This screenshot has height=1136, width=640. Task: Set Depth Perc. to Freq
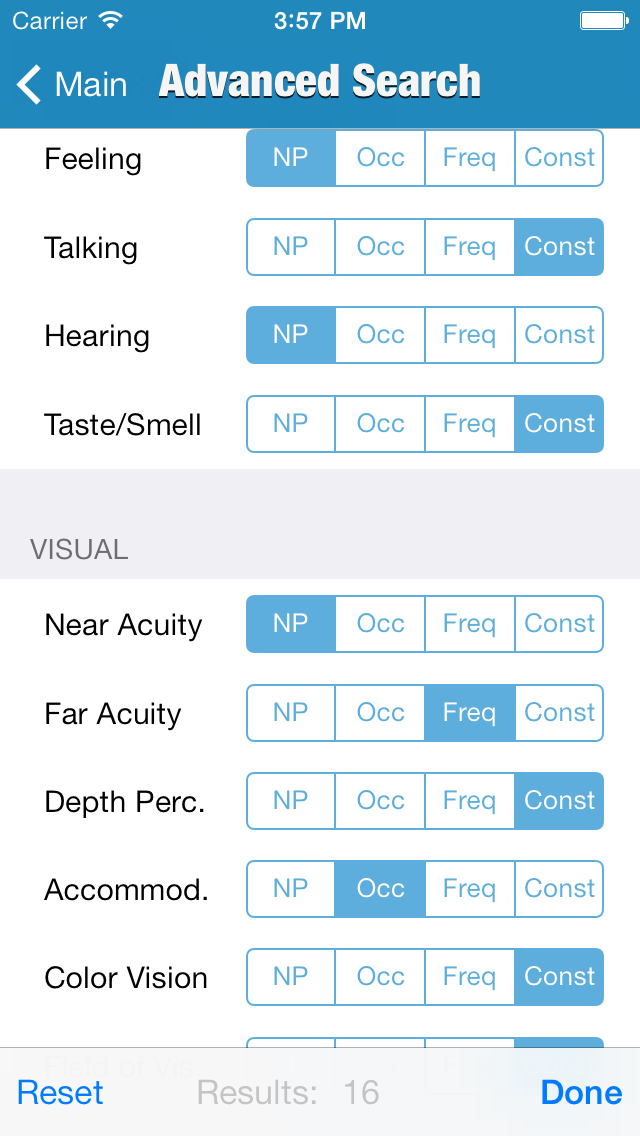pyautogui.click(x=469, y=801)
